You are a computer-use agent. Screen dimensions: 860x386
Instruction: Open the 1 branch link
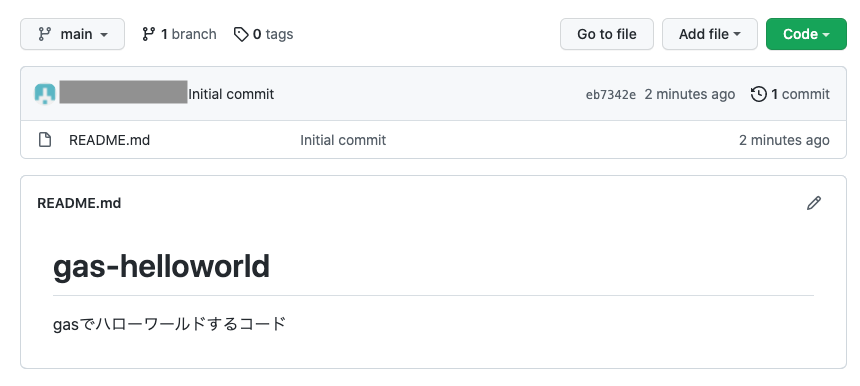[179, 34]
